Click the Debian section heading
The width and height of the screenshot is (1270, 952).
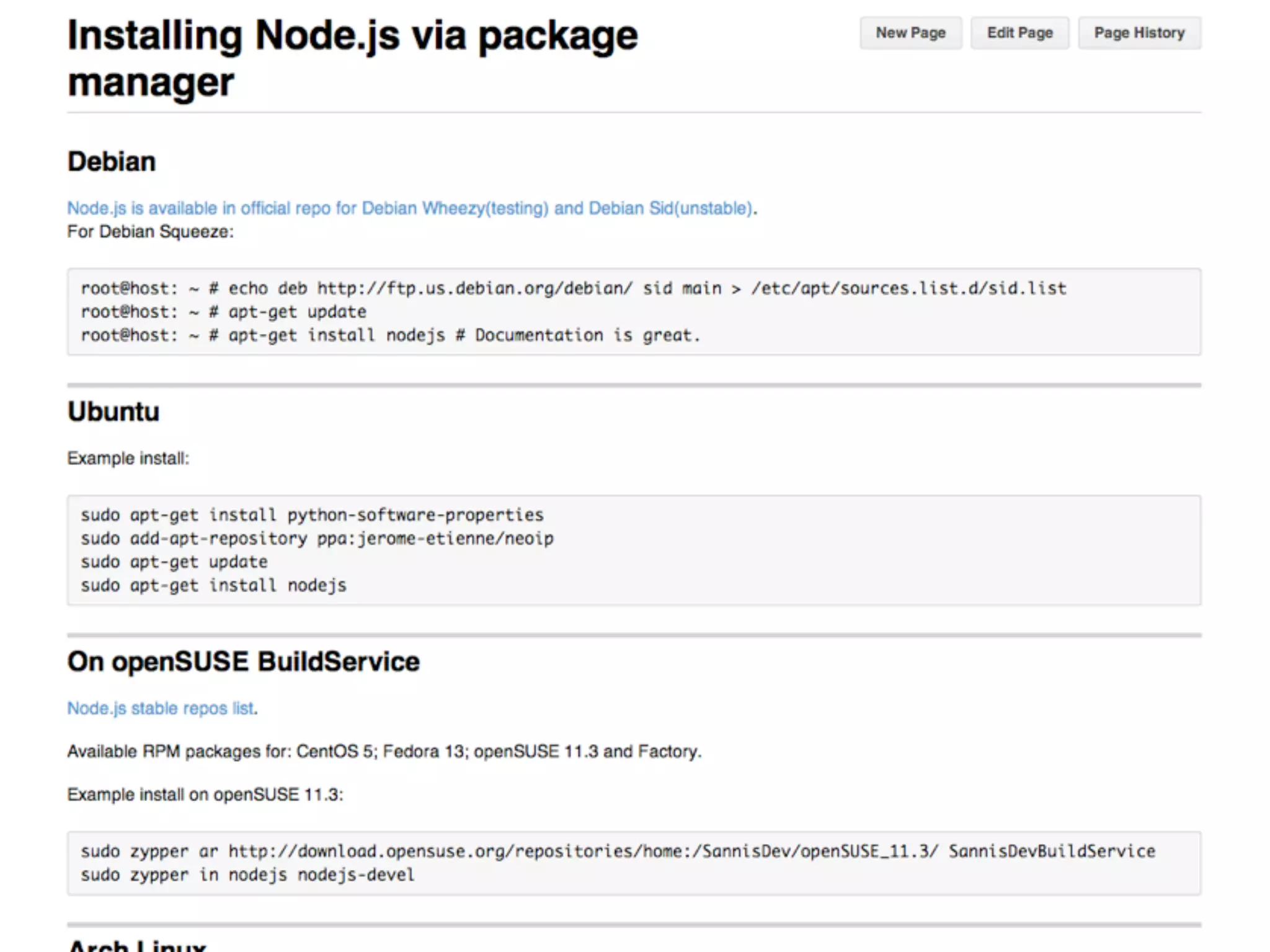[112, 162]
